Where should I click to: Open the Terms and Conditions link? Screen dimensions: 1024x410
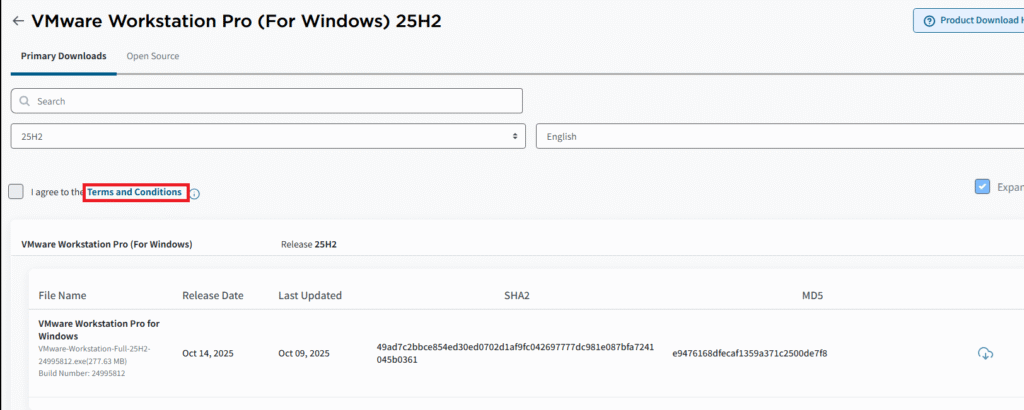tap(135, 192)
